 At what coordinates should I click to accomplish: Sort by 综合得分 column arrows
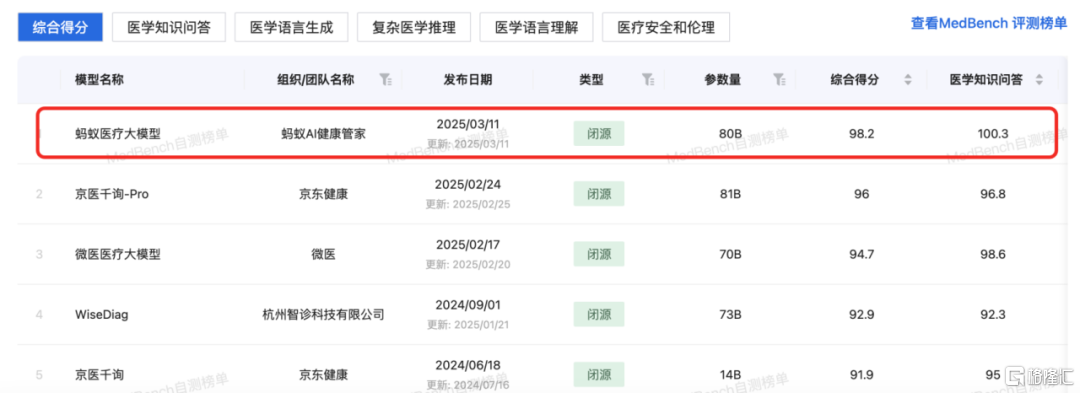pos(908,80)
